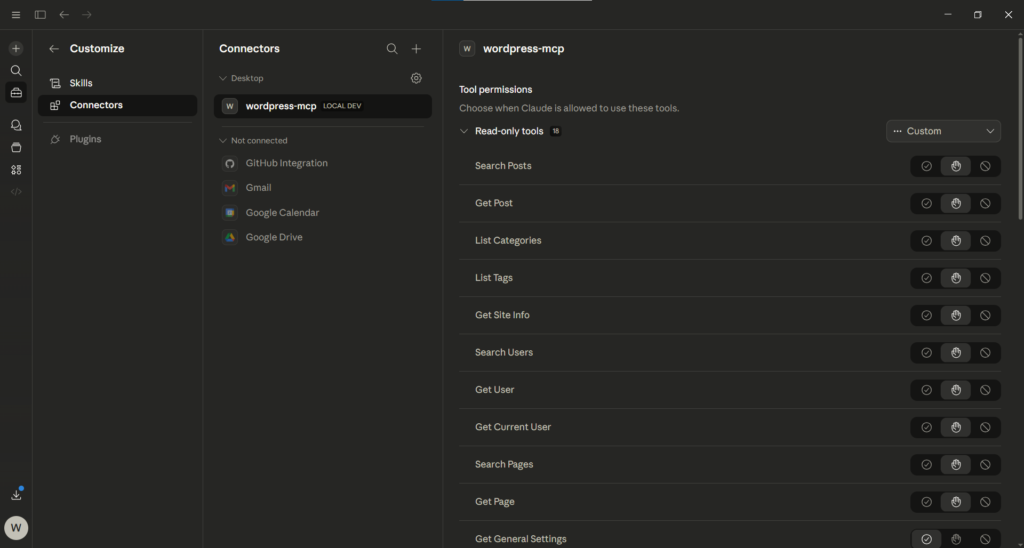The image size is (1024, 548).
Task: Add a connector with the plus icon
Action: coord(417,49)
